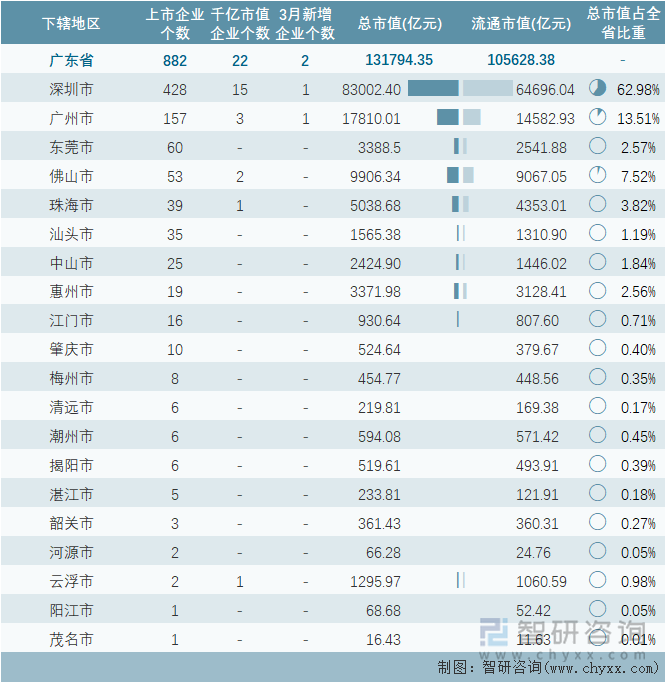Click the dark market value bar for 广州市
This screenshot has height=682, width=665.
pyautogui.click(x=448, y=117)
